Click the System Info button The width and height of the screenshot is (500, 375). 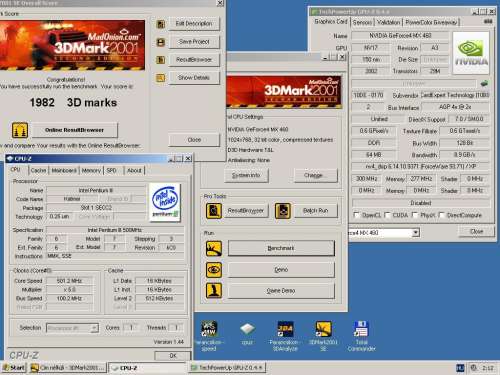pyautogui.click(x=246, y=175)
